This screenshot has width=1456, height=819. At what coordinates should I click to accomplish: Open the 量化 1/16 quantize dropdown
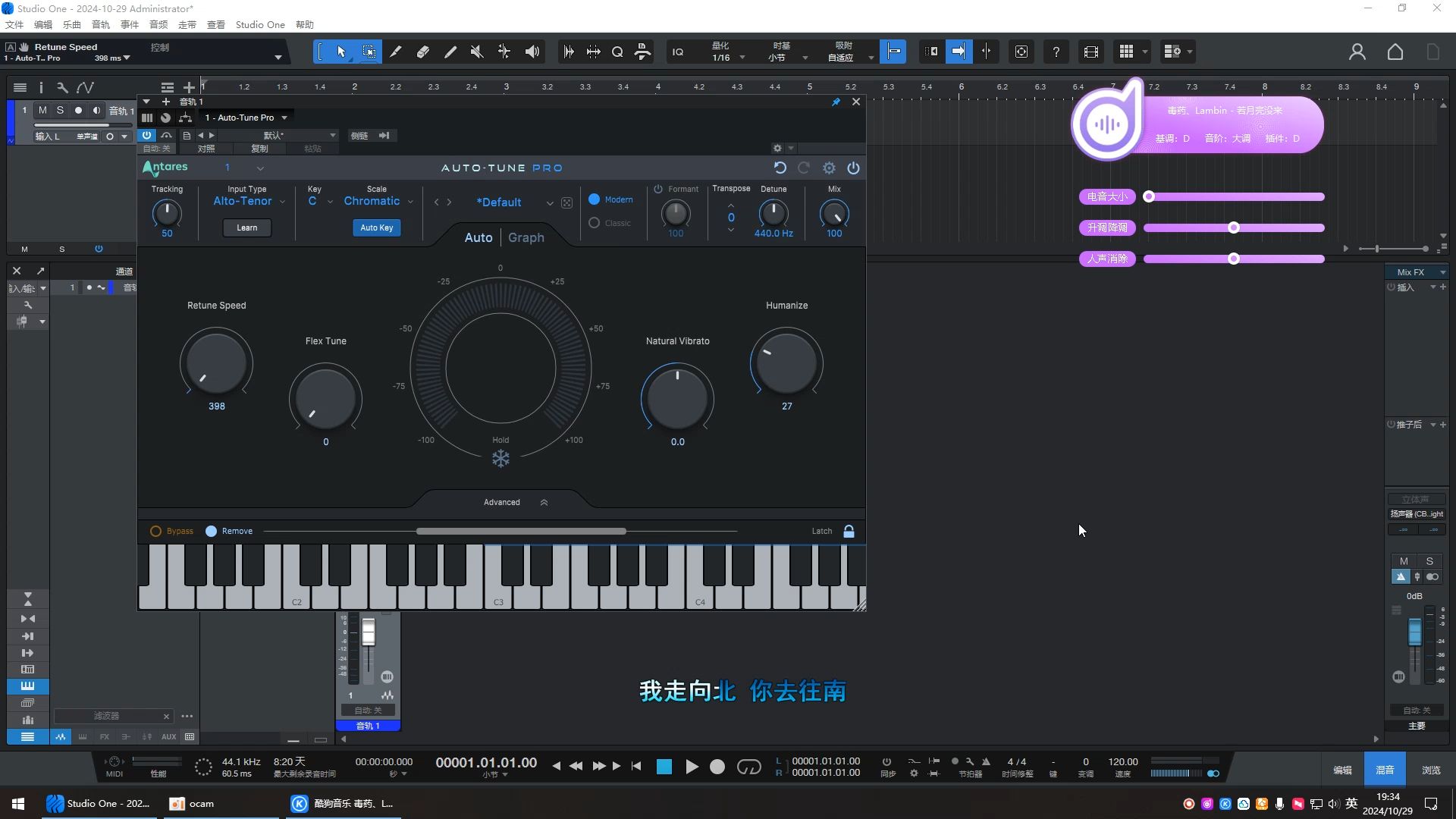(x=727, y=52)
